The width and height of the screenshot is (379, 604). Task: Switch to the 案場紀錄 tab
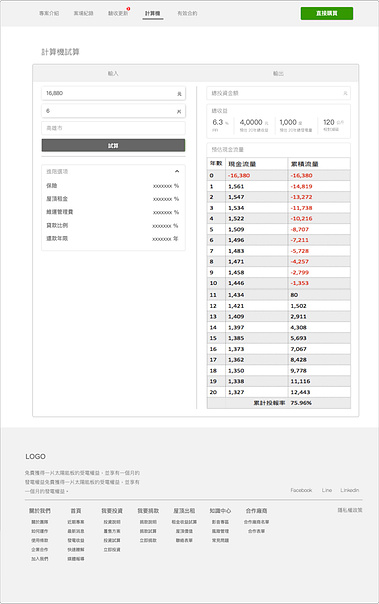click(84, 13)
